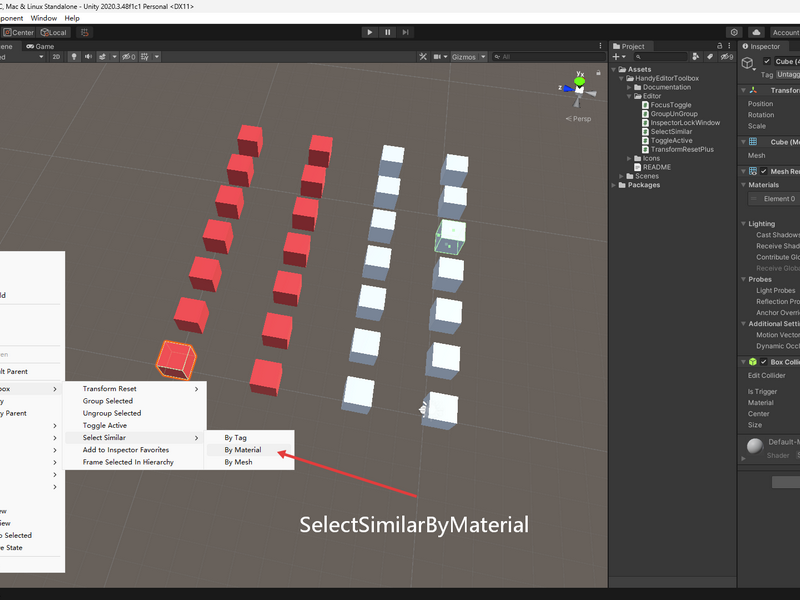Click the Scene view search field
Viewport: 800px width, 600px height.
548,57
